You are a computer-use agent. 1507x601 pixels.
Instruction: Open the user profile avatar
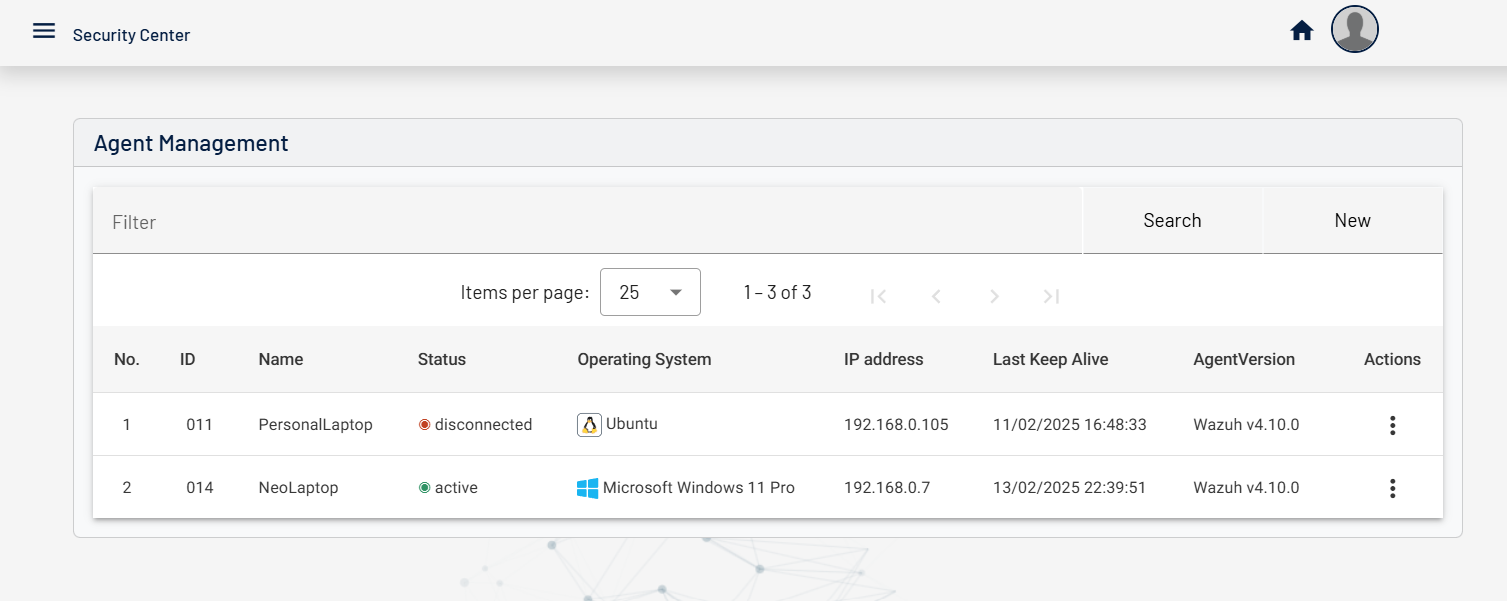1354,29
